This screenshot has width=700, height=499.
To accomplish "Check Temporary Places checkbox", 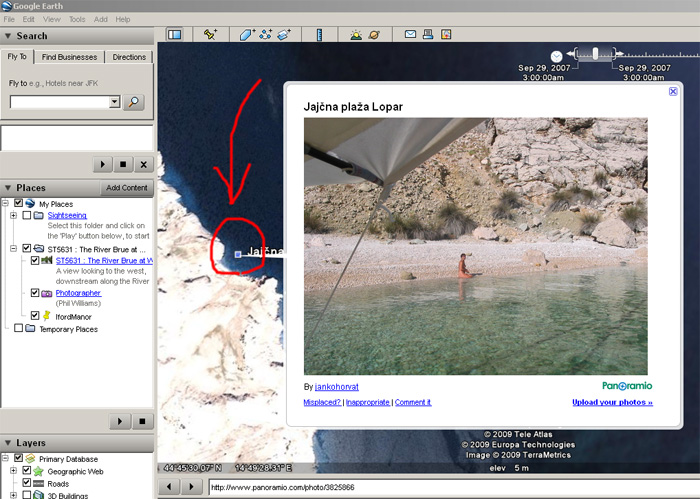I will (x=18, y=328).
